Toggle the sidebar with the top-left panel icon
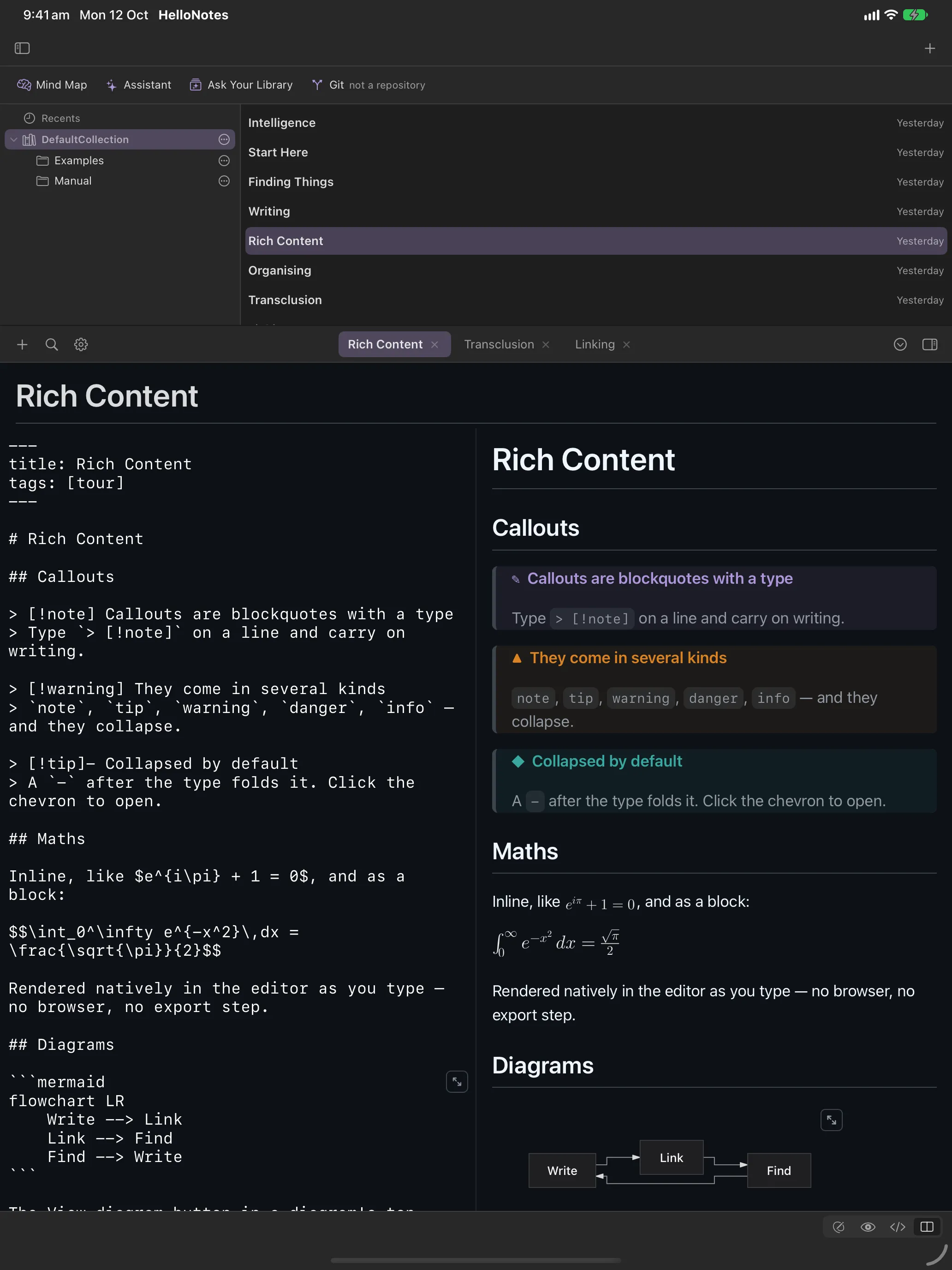The width and height of the screenshot is (952, 1270). click(22, 48)
